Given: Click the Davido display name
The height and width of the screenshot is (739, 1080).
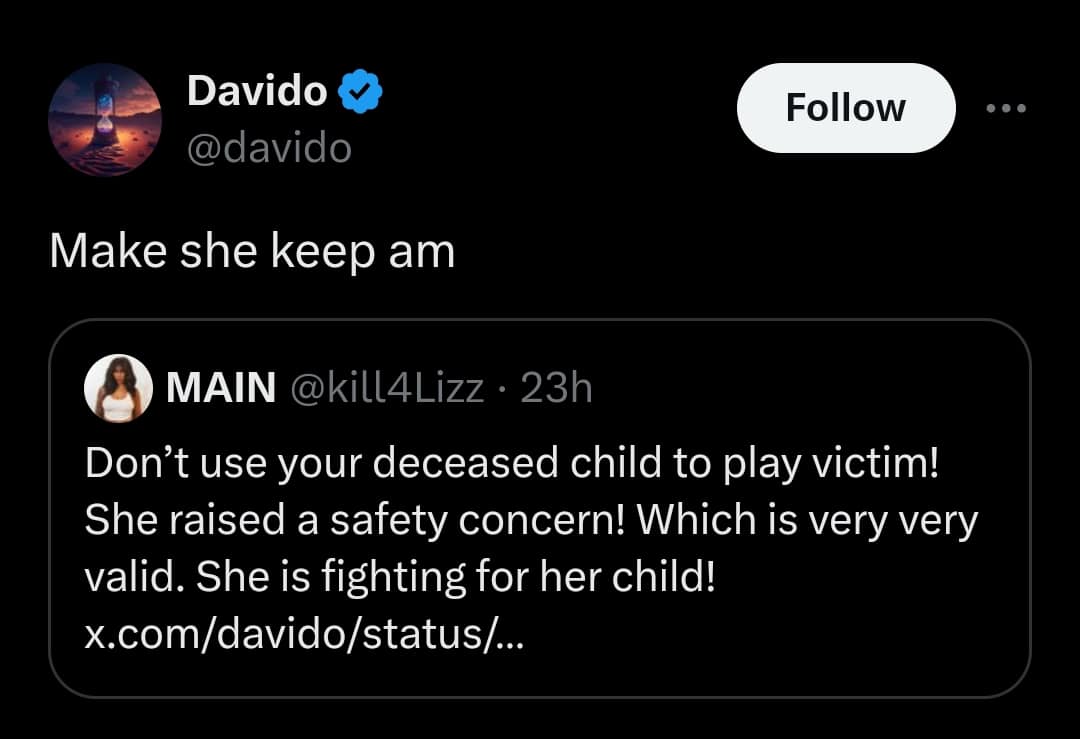Looking at the screenshot, I should click(x=257, y=92).
